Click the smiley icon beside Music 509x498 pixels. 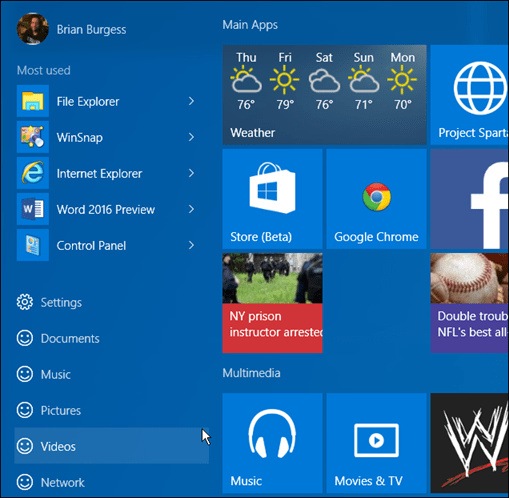point(25,374)
